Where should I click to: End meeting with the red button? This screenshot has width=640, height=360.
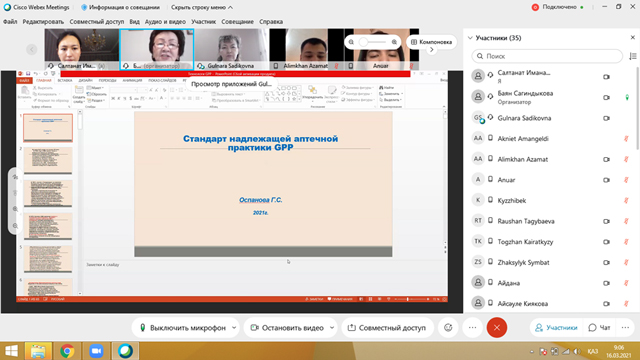click(x=497, y=328)
